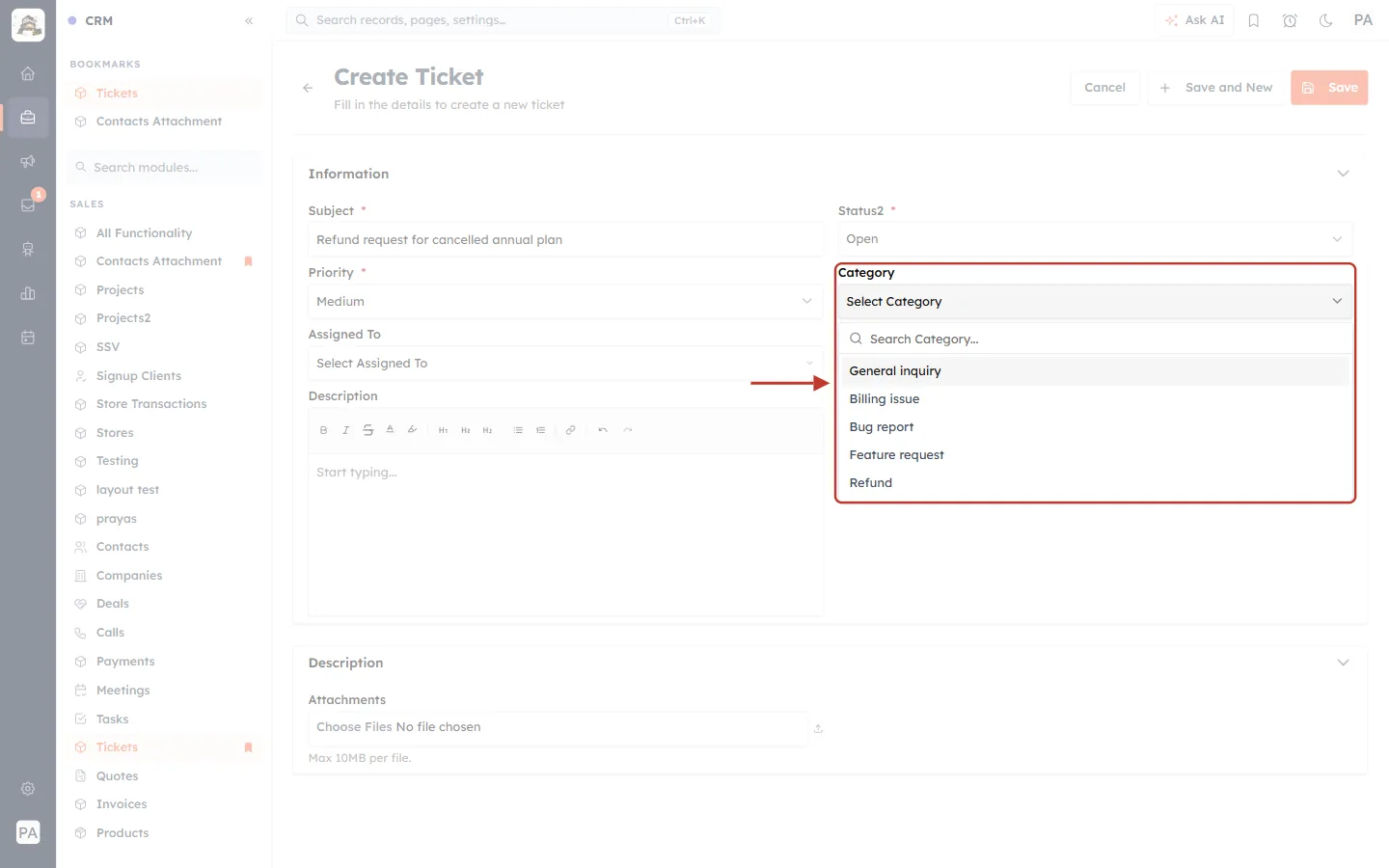
Task: Collapse the Information section
Action: pyautogui.click(x=1343, y=174)
